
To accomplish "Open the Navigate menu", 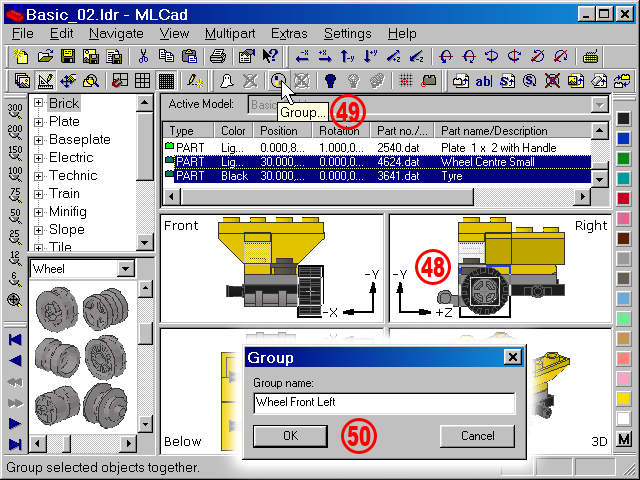I will click(x=116, y=33).
